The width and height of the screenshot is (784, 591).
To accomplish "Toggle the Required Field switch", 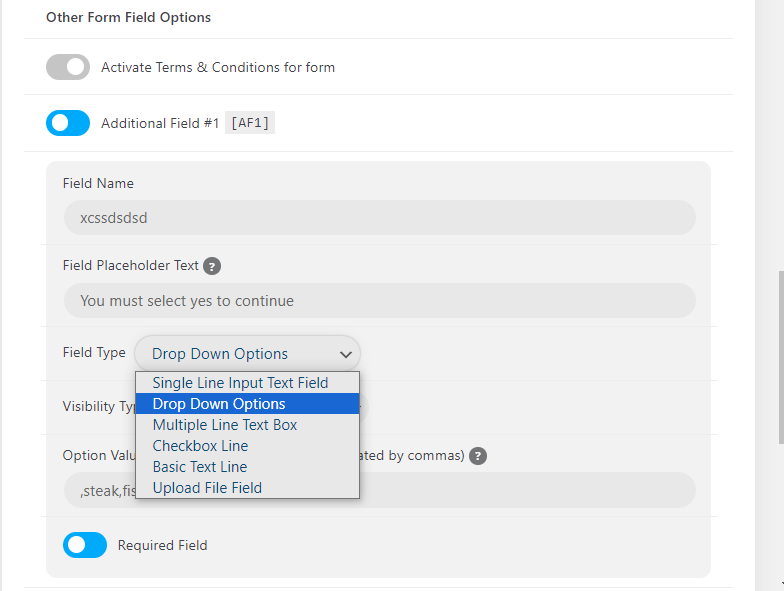I will (x=85, y=545).
